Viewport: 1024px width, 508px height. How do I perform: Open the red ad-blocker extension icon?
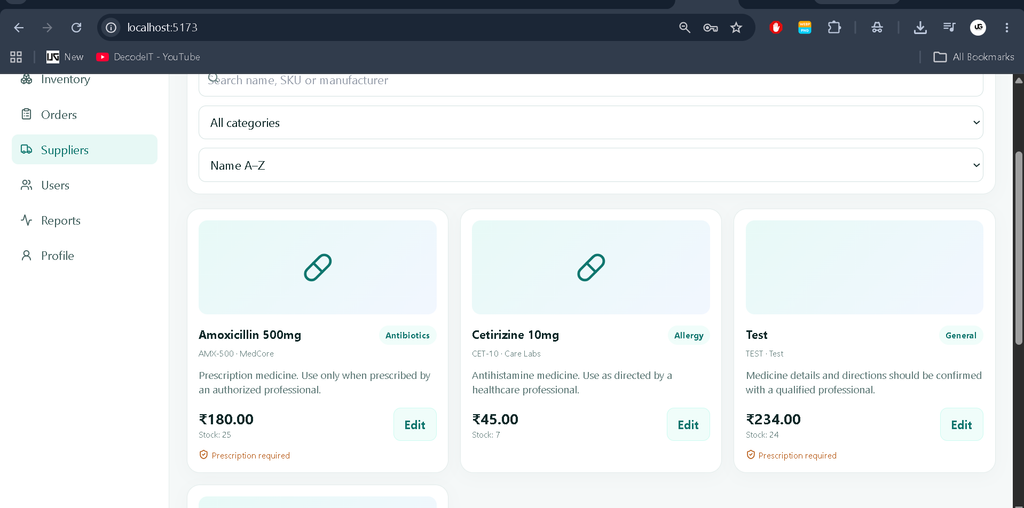coord(776,27)
